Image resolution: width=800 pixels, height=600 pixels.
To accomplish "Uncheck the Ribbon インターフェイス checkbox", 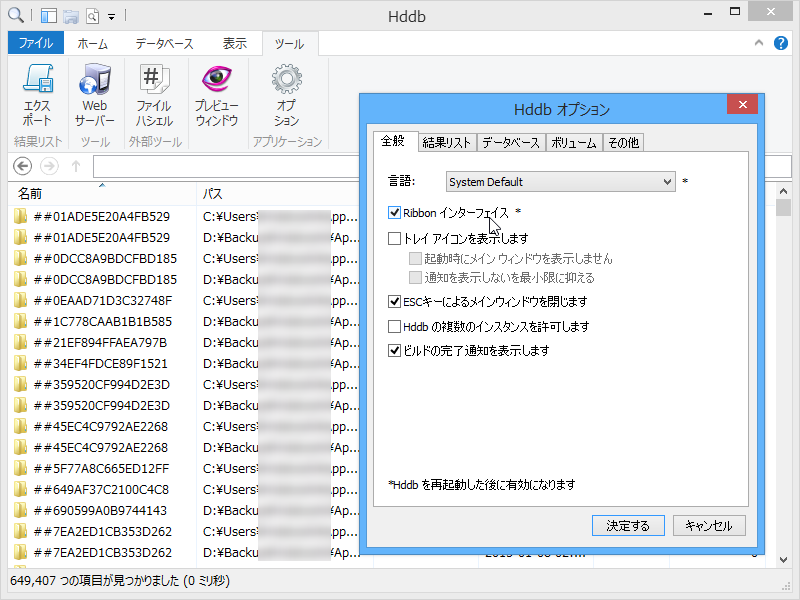I will click(394, 213).
